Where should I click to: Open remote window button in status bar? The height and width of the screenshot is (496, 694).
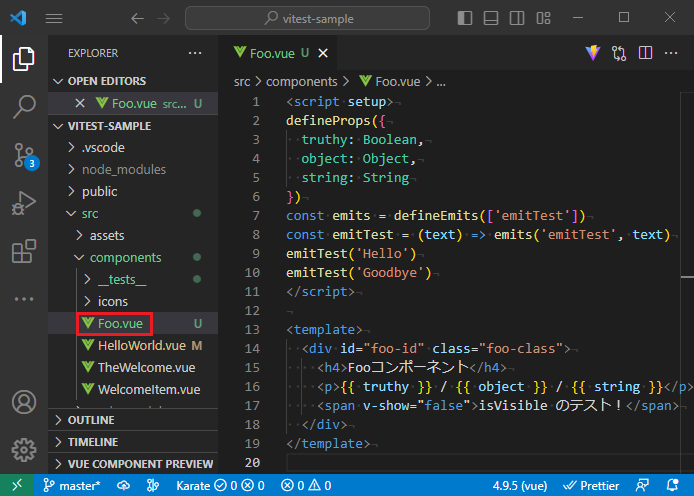click(17, 485)
